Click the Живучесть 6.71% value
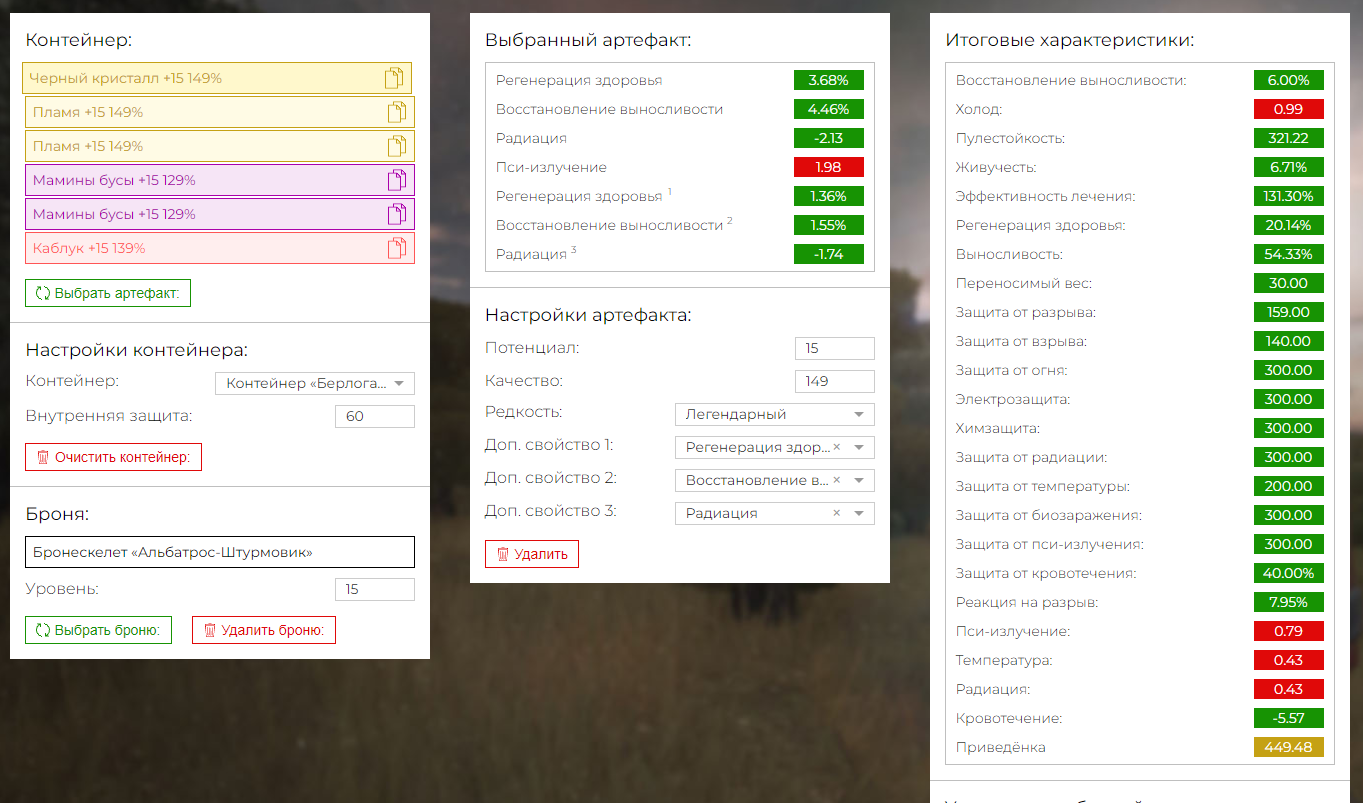Screen dimensions: 1363x803 coord(1289,167)
